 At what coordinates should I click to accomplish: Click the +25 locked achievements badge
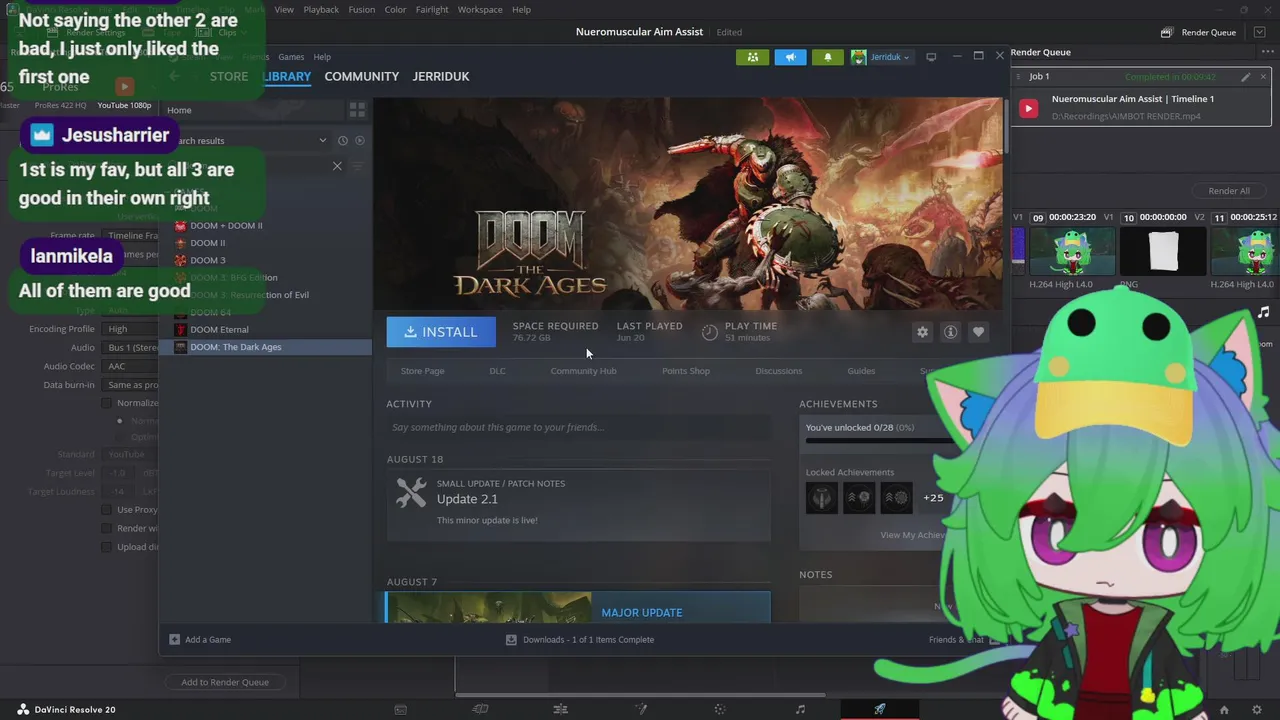coord(933,498)
